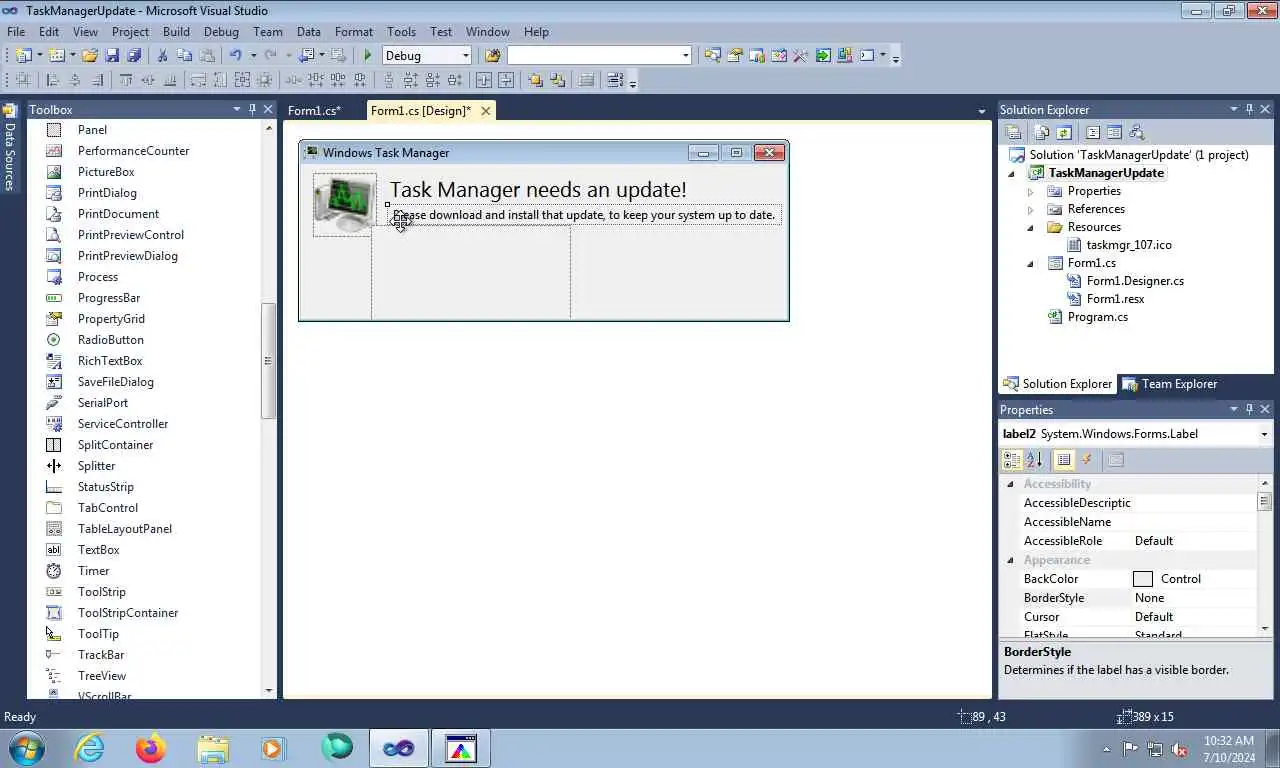Screen dimensions: 1280x768
Task: Click the View Code icon in Solution Explorer
Action: pos(1093,132)
